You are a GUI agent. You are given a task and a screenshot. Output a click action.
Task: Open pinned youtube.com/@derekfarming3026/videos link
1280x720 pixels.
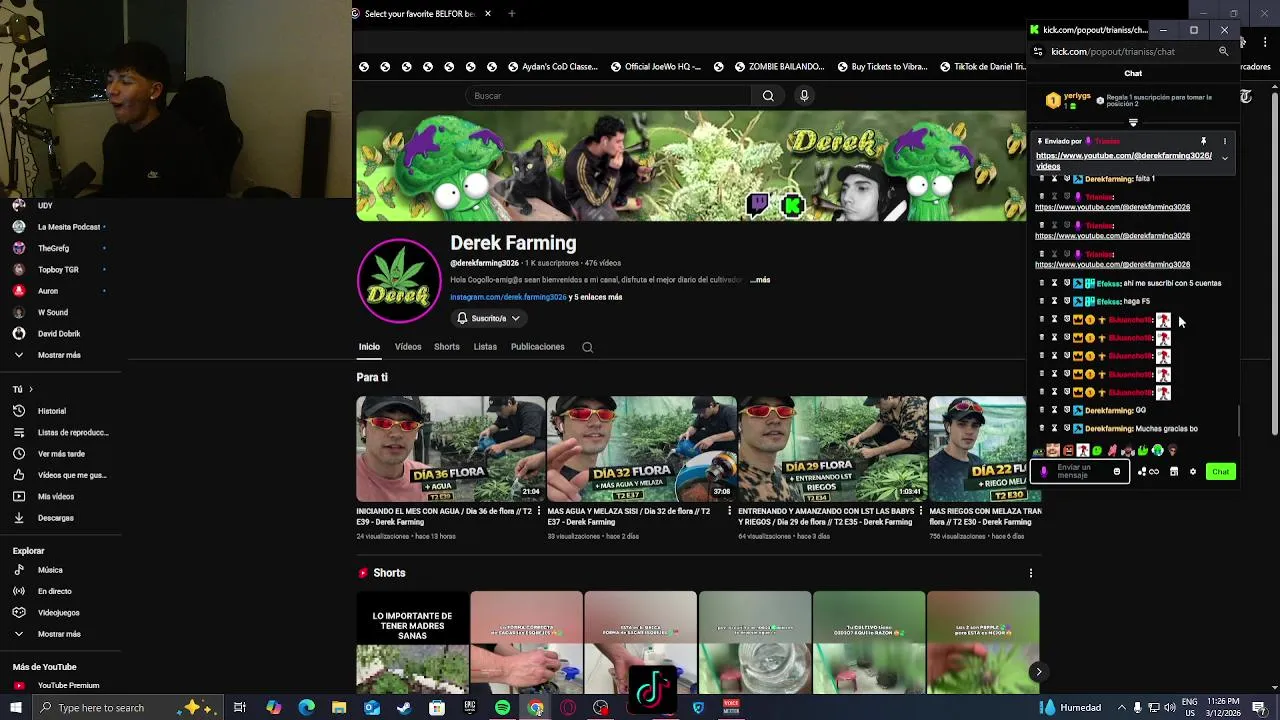click(1123, 161)
